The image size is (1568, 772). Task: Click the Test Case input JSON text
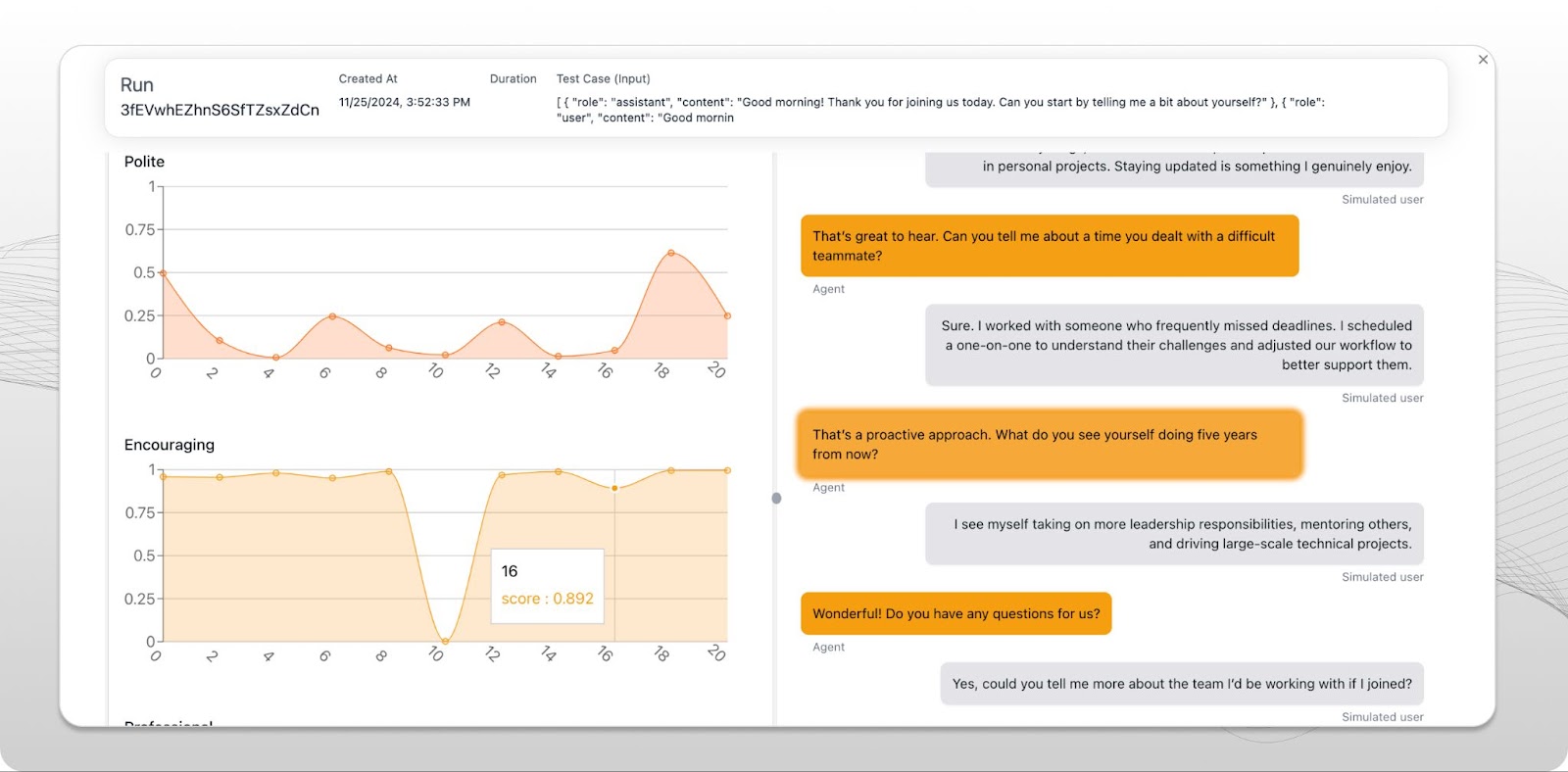pos(941,110)
